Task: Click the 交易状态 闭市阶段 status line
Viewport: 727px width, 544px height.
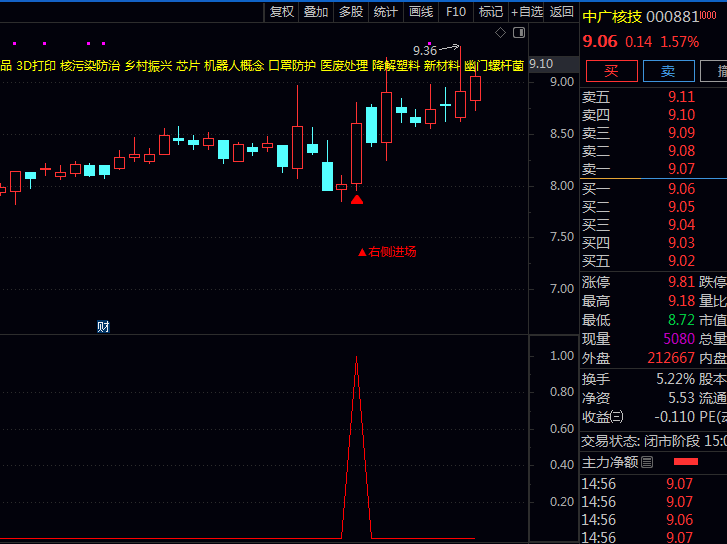Action: click(x=654, y=442)
